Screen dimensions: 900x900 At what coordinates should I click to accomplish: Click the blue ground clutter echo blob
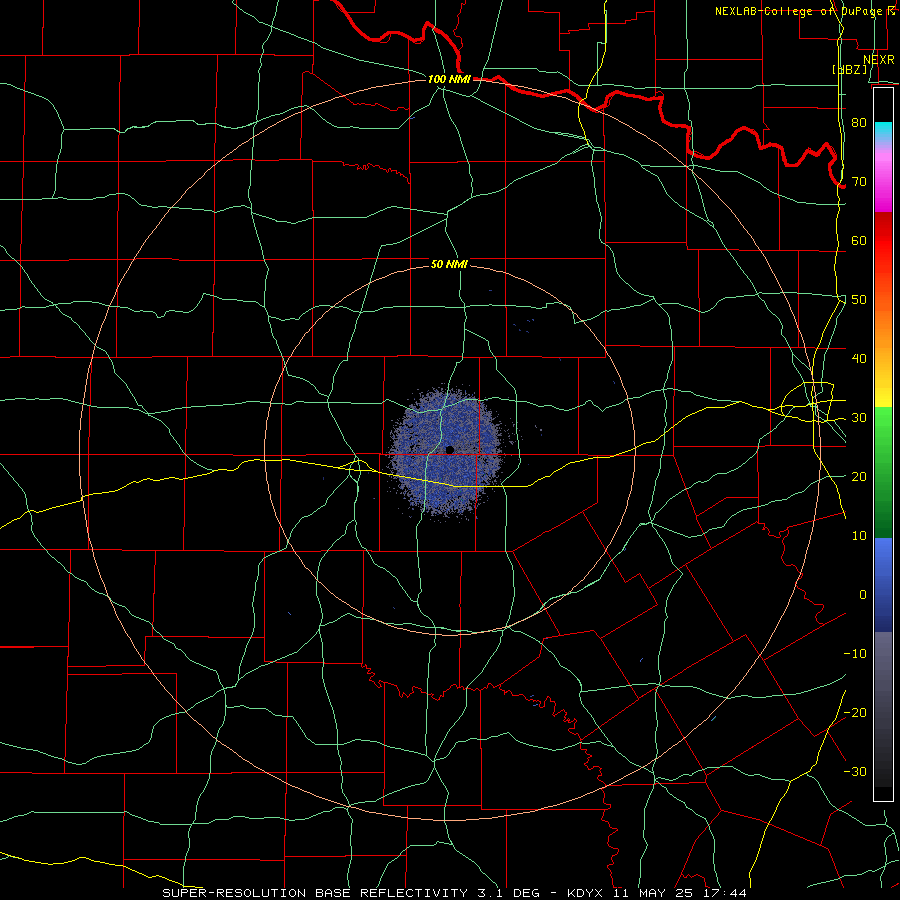pos(448,452)
